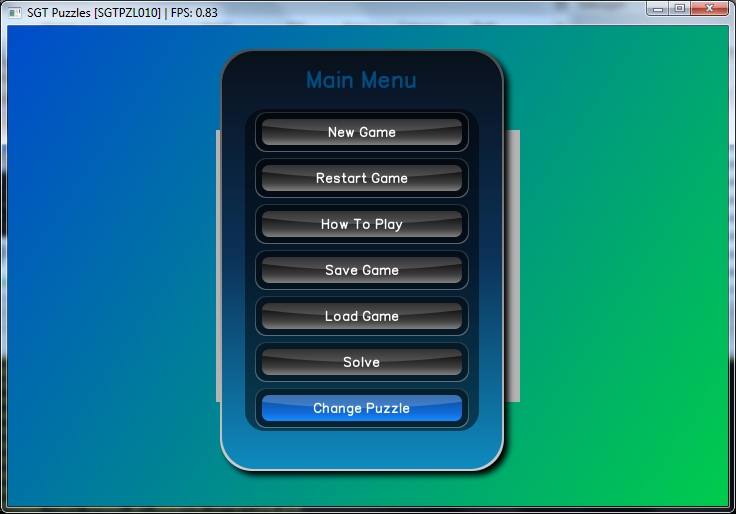
Task: Select the Save Game option
Action: coord(361,270)
